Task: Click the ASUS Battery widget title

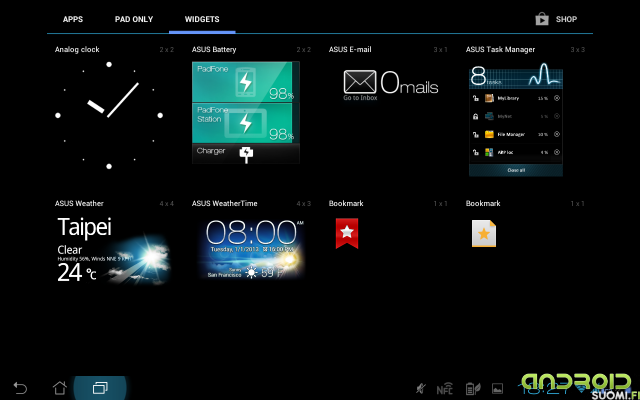Action: point(214,49)
